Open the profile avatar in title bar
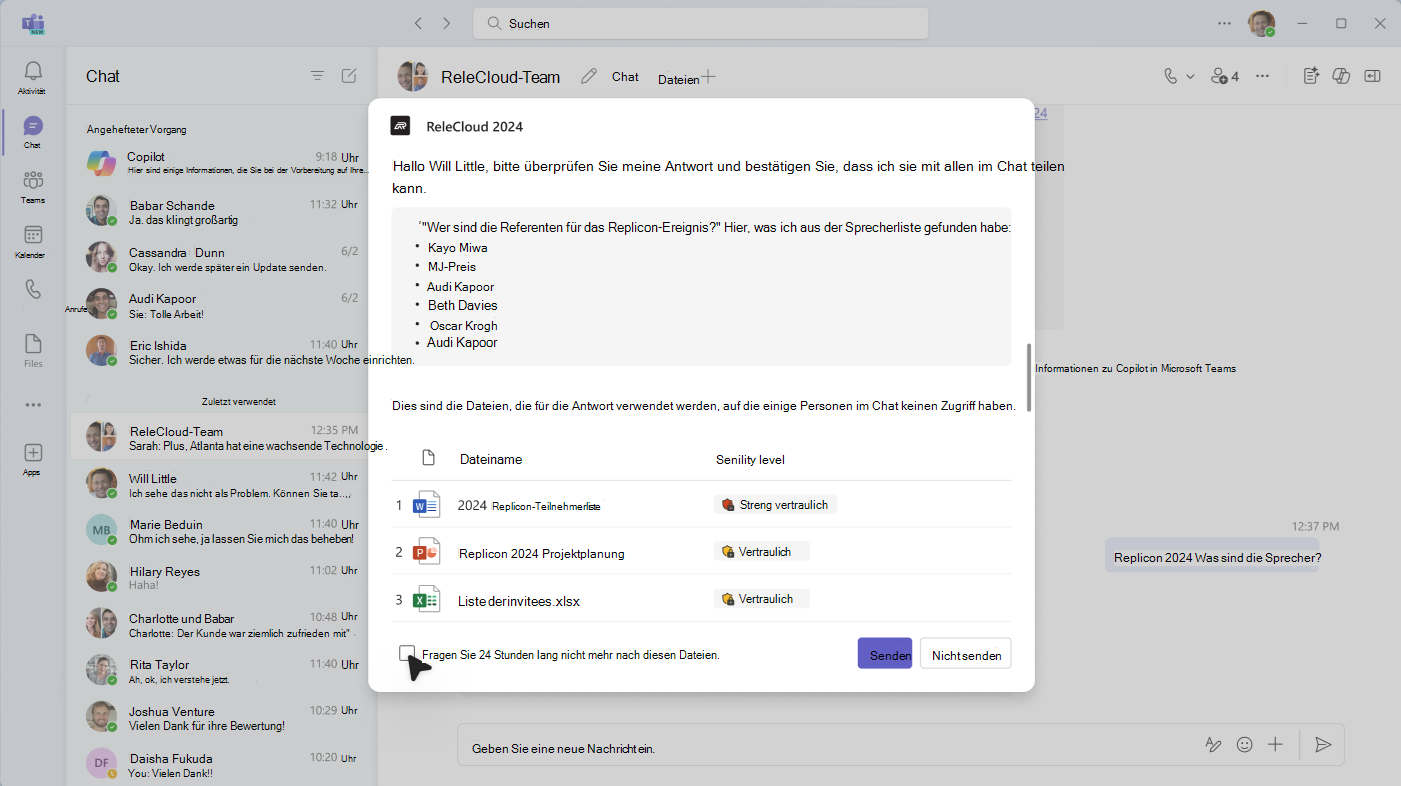 pyautogui.click(x=1261, y=24)
